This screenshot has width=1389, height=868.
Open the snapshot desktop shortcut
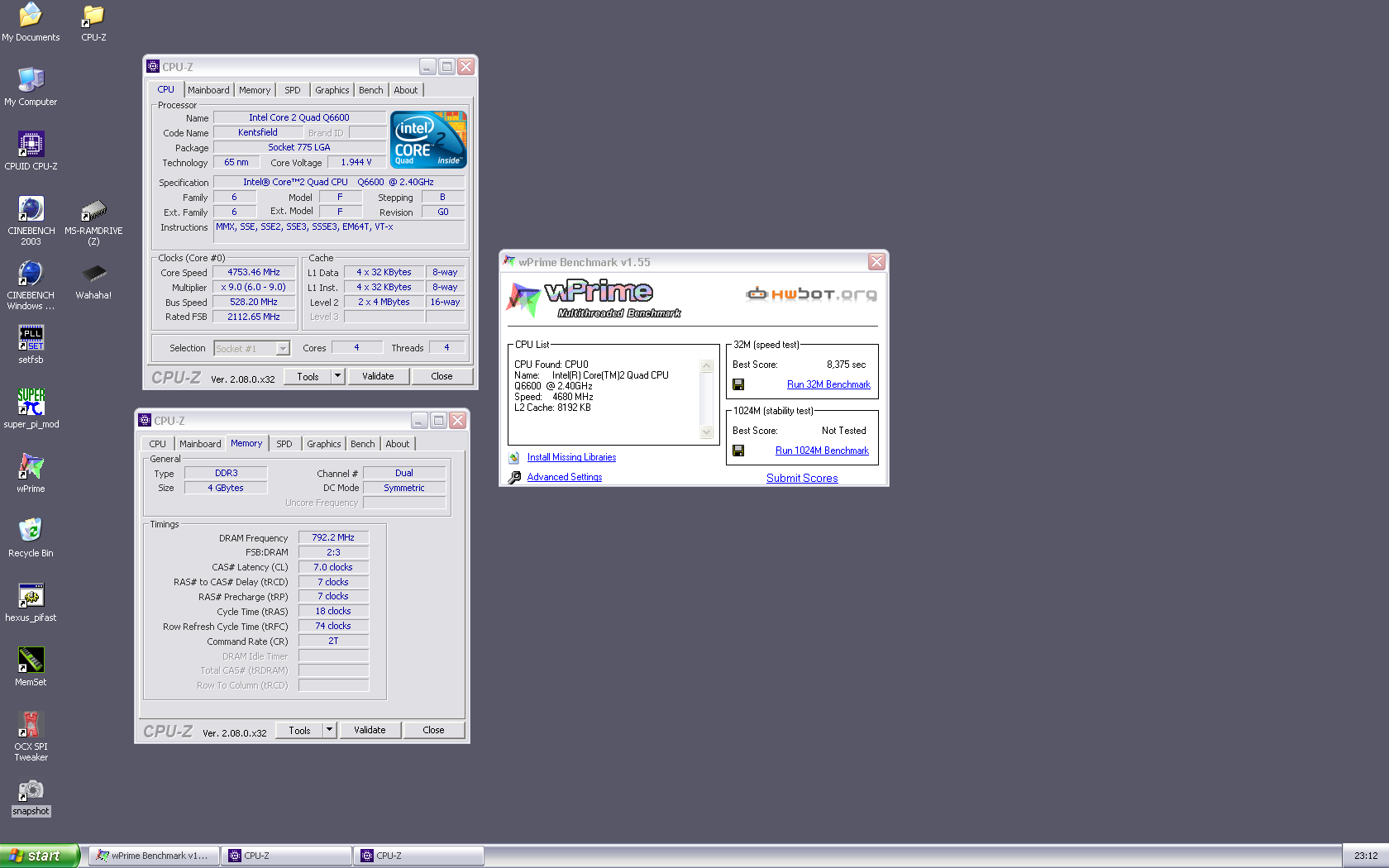click(31, 798)
